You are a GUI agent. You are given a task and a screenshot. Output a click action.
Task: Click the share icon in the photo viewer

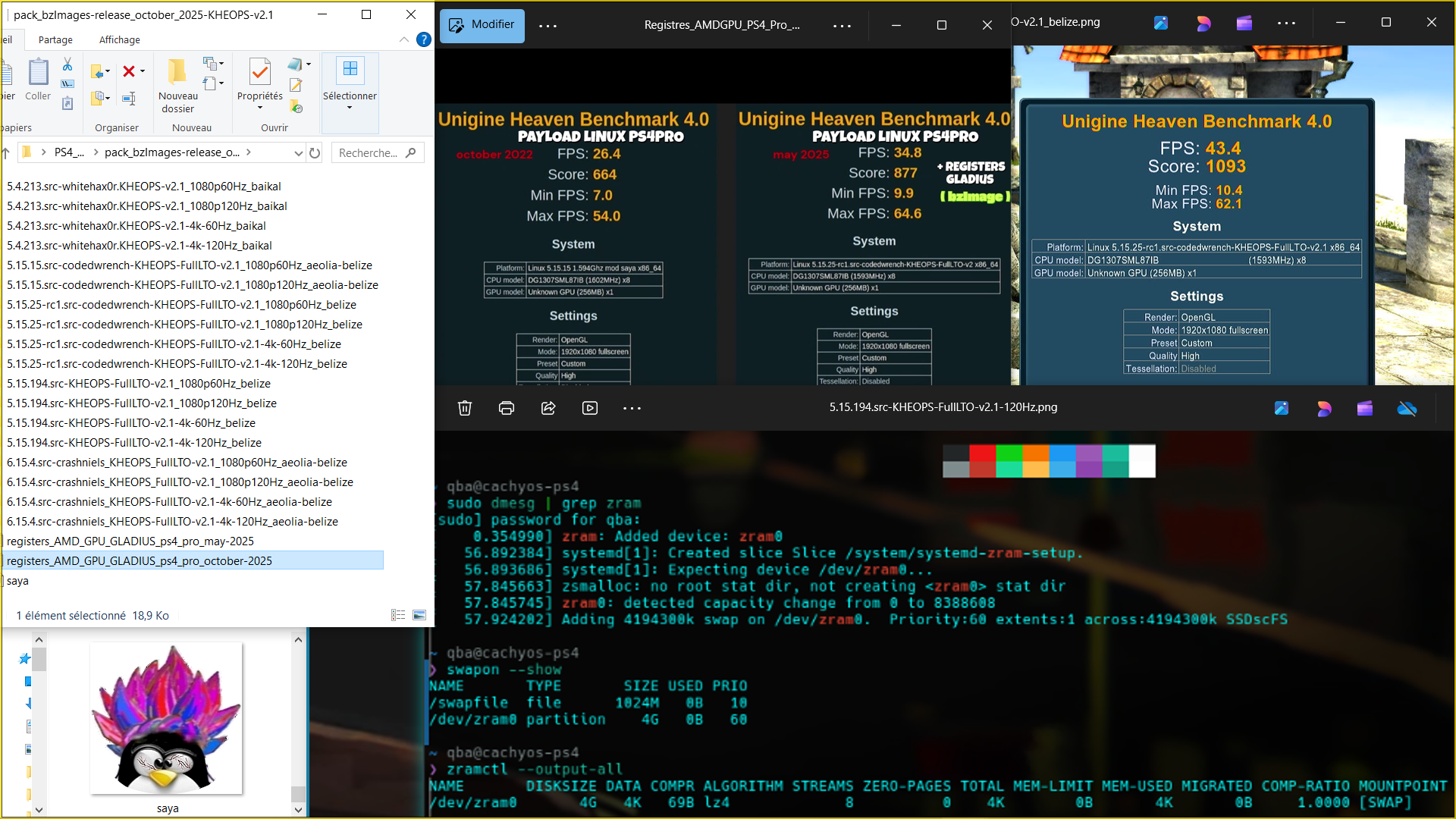pyautogui.click(x=548, y=408)
